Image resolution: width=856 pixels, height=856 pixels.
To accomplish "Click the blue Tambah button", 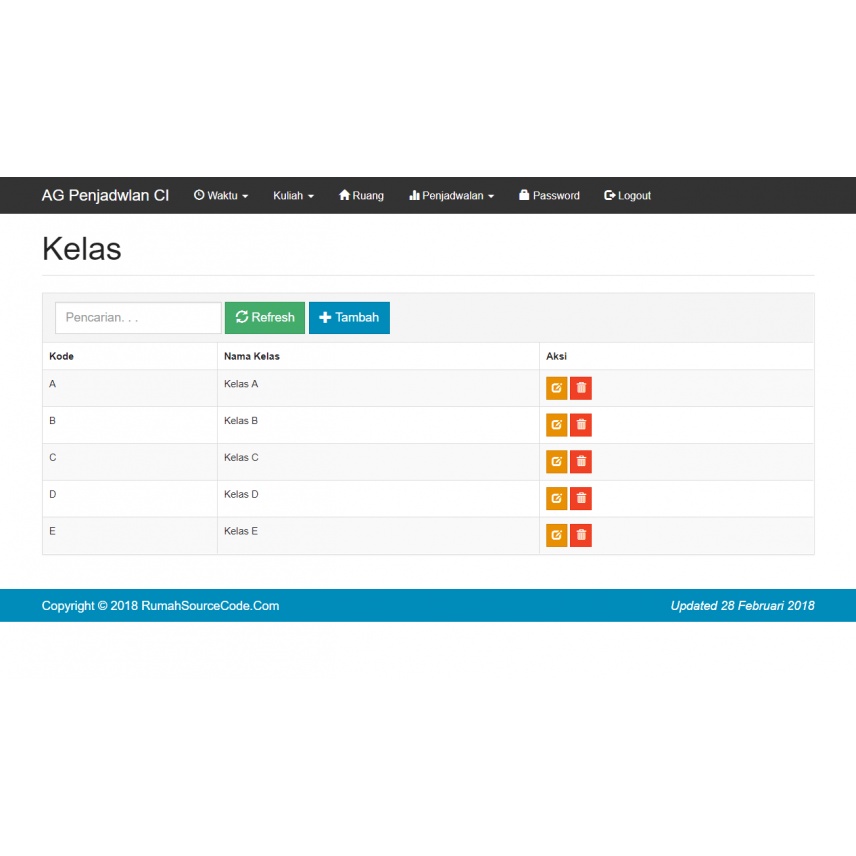I will click(349, 318).
